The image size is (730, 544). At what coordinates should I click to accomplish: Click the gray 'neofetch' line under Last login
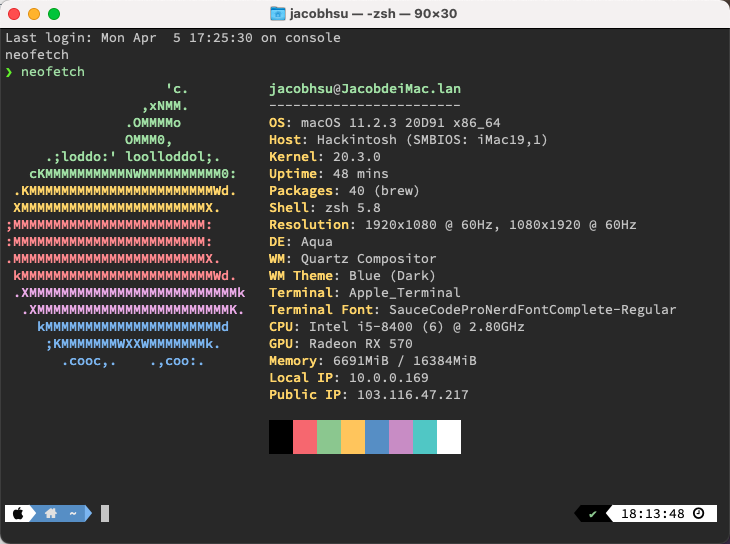coord(37,54)
